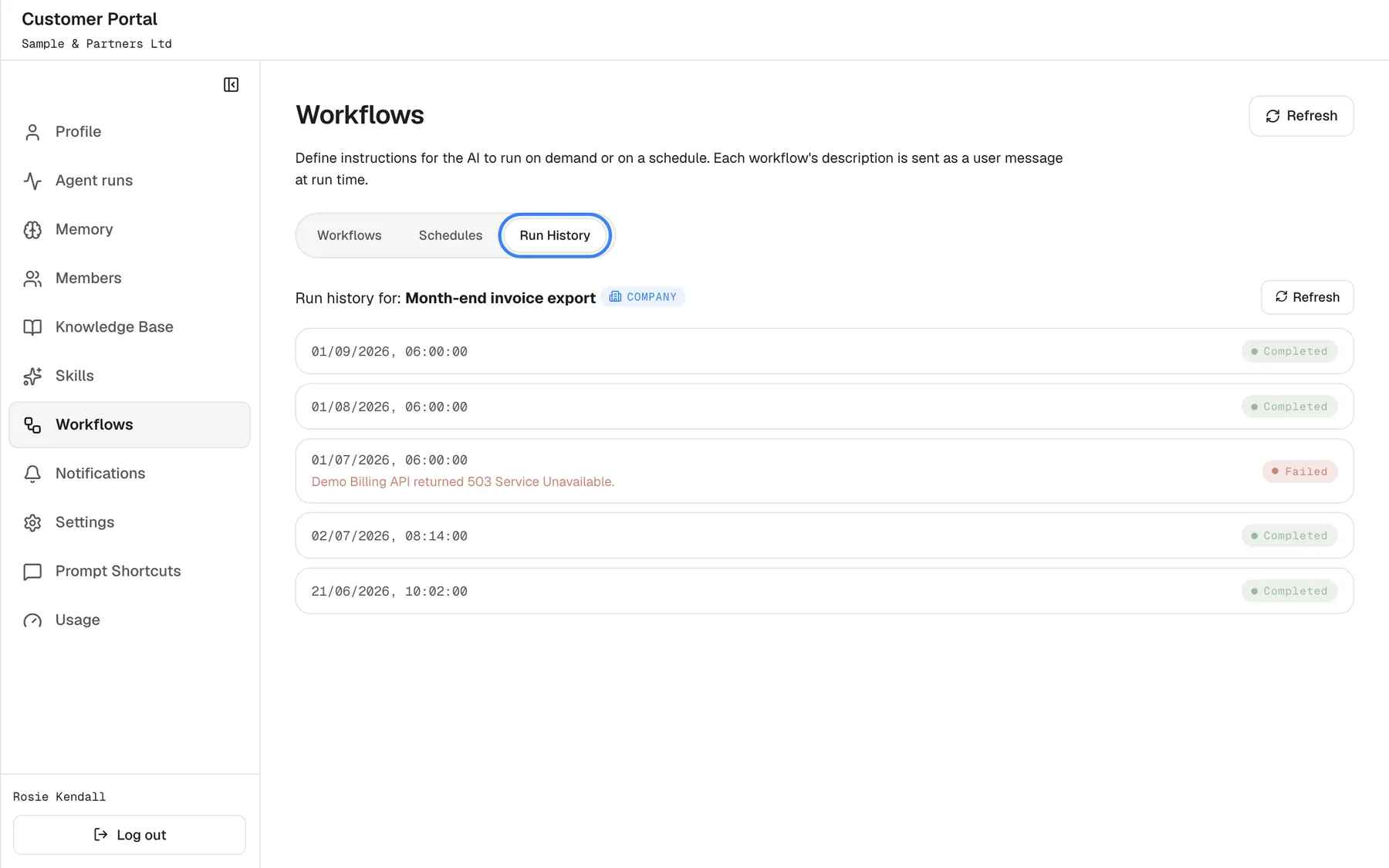Click the Workflows page heading
This screenshot has height=868, width=1389.
[360, 115]
